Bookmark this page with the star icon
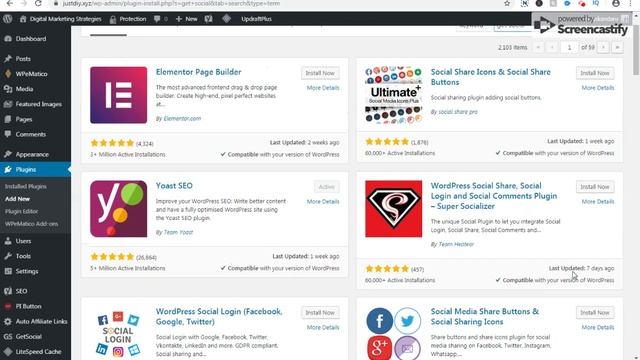 507,4
